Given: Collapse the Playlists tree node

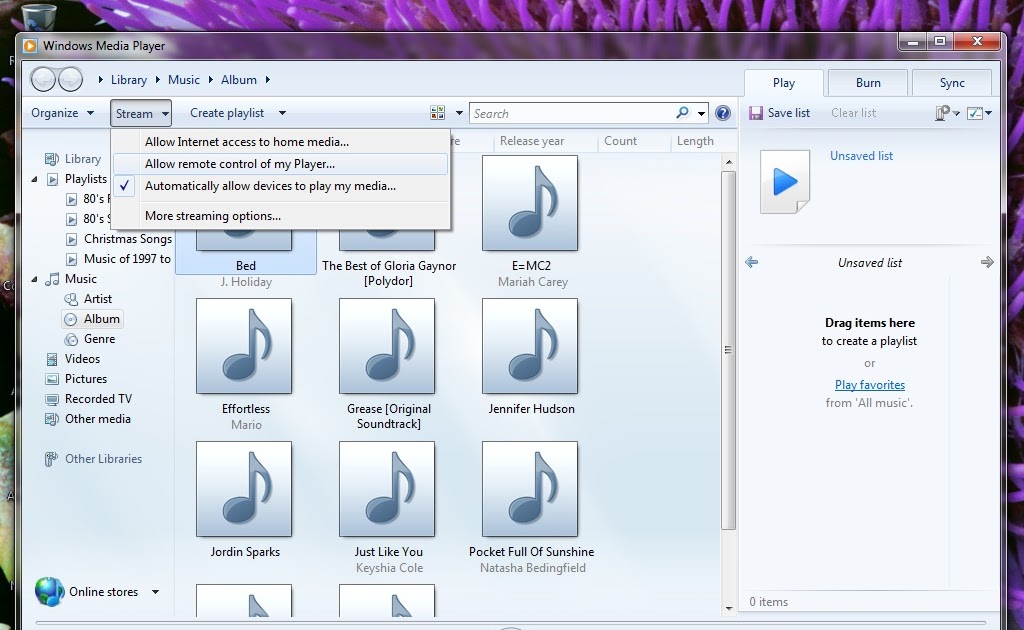Looking at the screenshot, I should pos(35,179).
